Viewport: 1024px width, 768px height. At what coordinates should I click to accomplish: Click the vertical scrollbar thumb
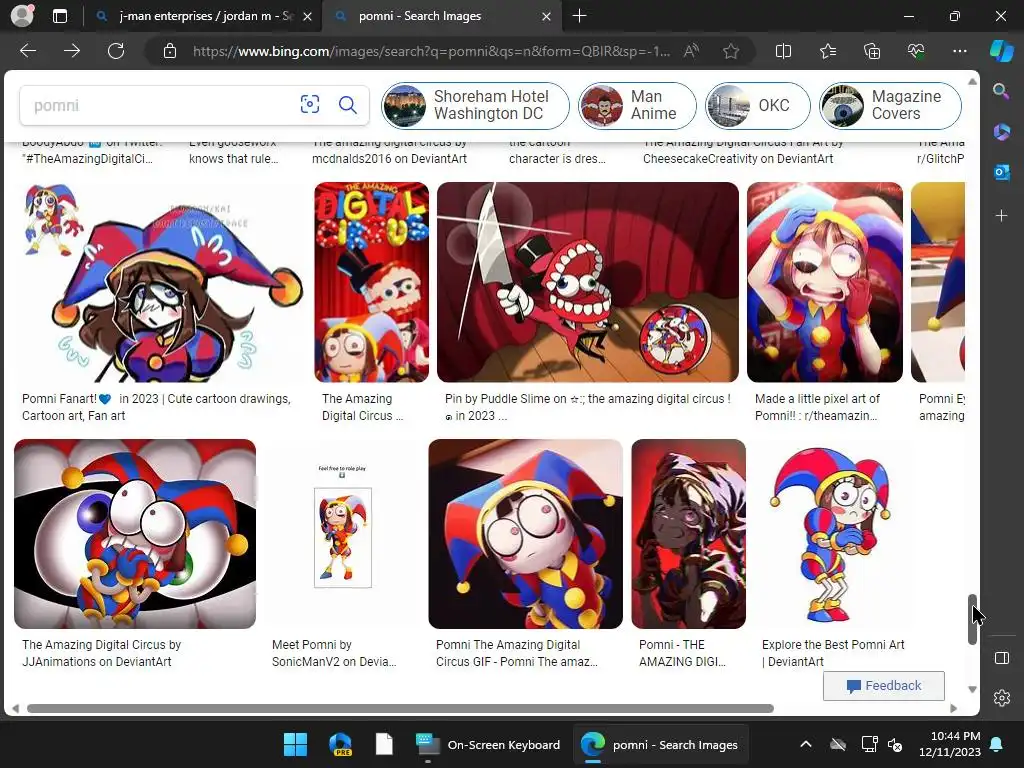[x=972, y=619]
